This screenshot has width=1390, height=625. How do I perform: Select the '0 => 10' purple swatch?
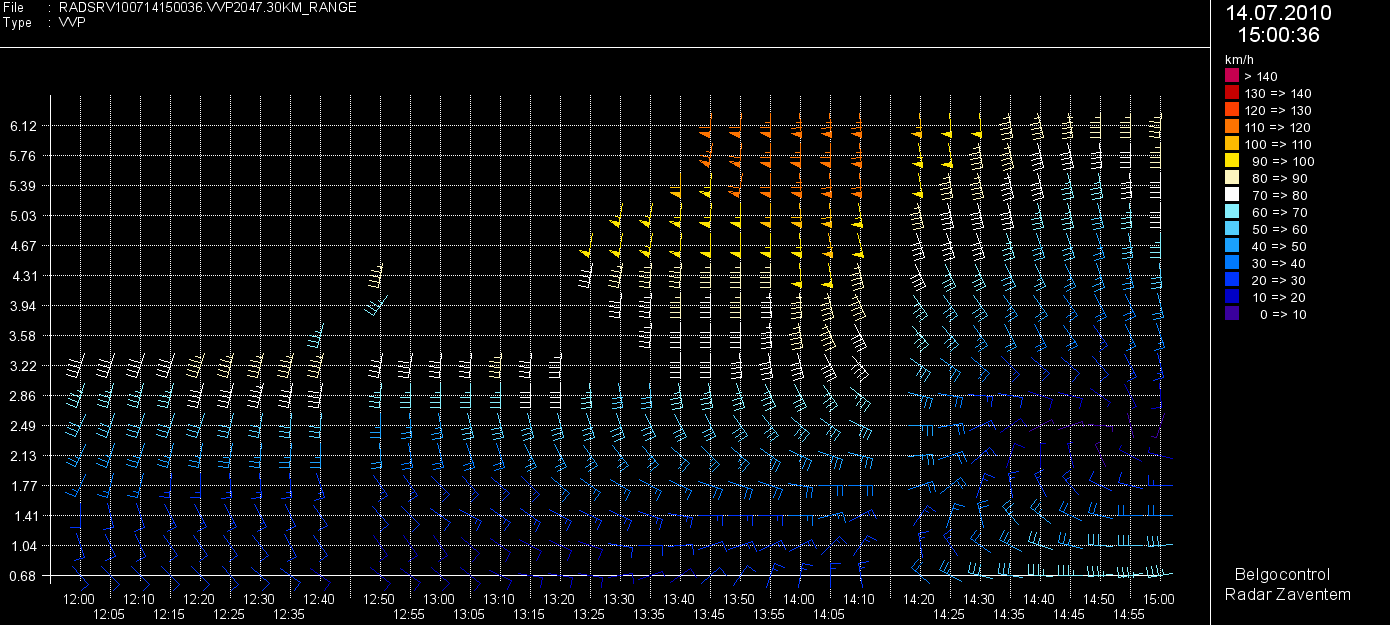click(1232, 314)
